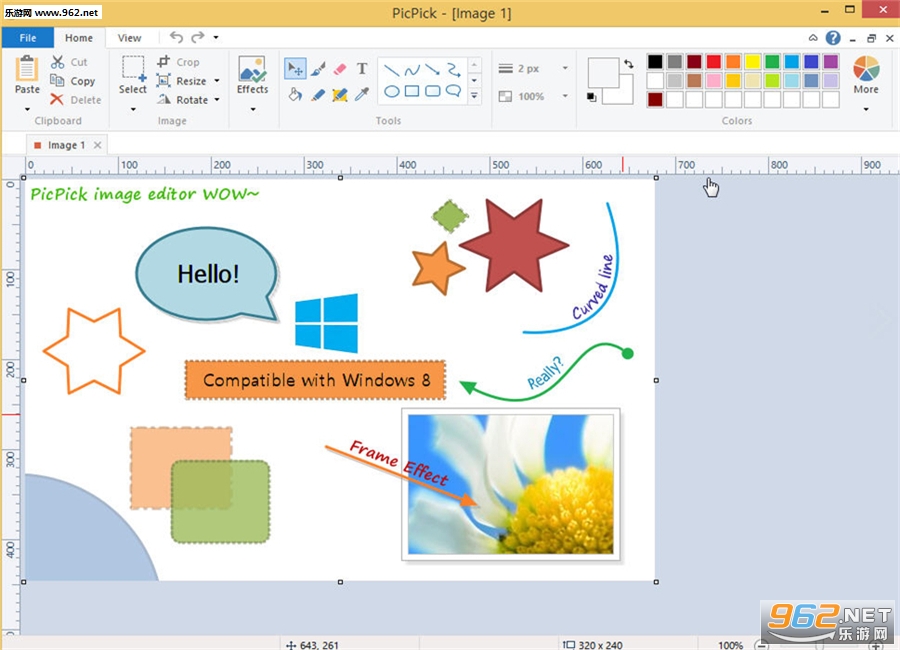This screenshot has height=650, width=900.
Task: Expand the Paste dropdown arrow
Action: pyautogui.click(x=27, y=109)
